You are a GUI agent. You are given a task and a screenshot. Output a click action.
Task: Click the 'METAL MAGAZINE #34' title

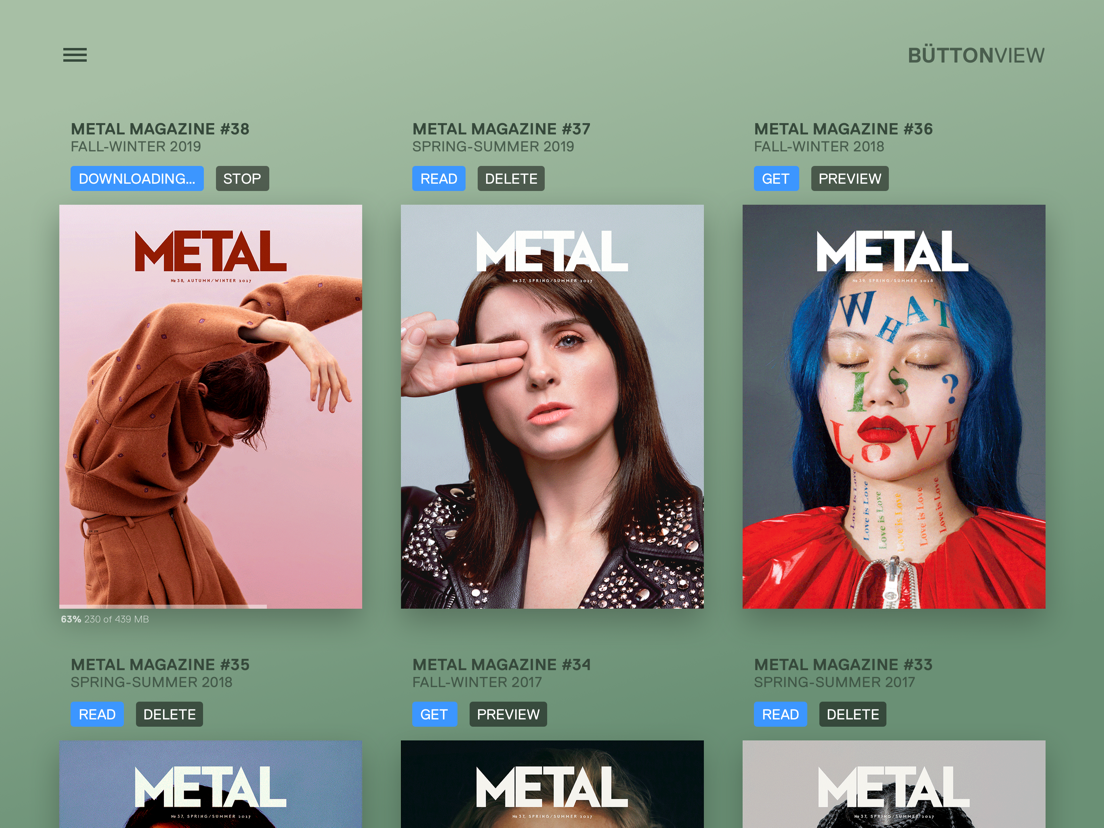click(501, 665)
